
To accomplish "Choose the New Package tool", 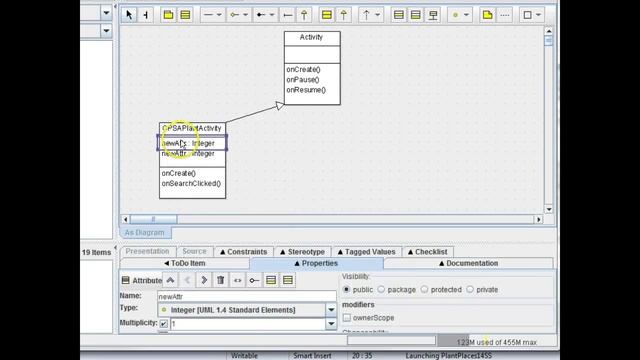I will click(168, 15).
